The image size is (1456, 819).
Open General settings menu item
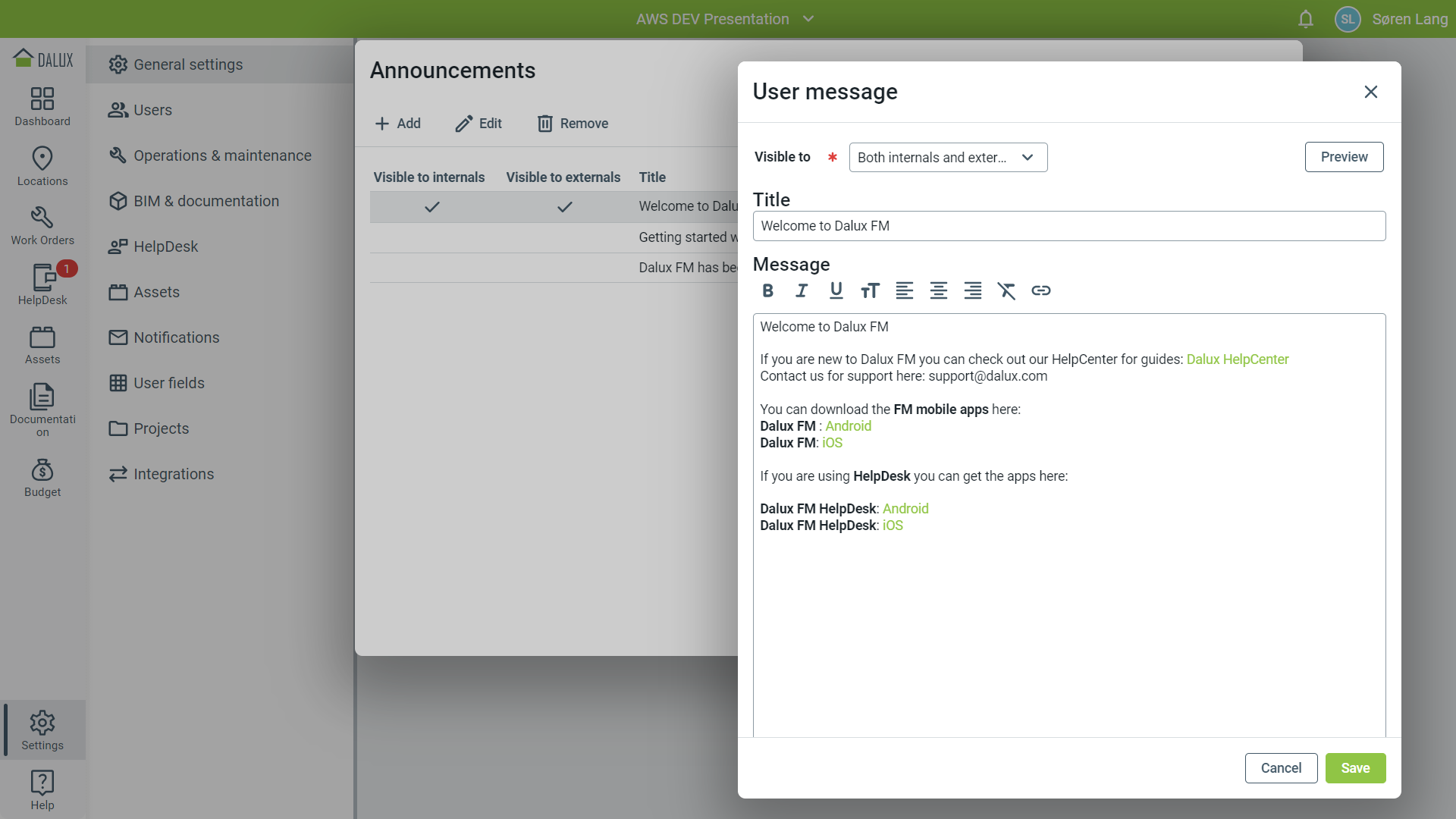pyautogui.click(x=220, y=64)
